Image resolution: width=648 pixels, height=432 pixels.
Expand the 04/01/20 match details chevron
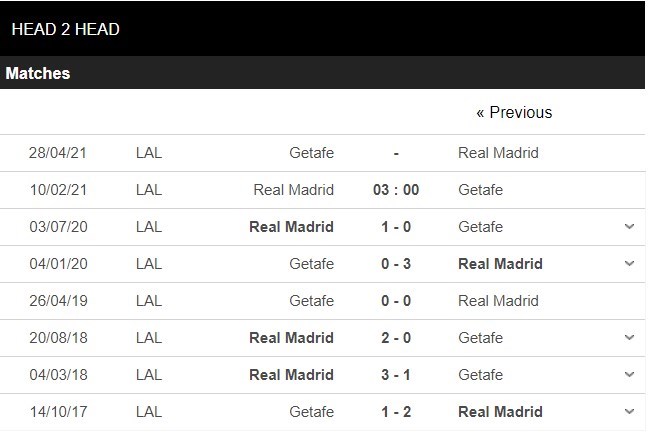pos(629,264)
